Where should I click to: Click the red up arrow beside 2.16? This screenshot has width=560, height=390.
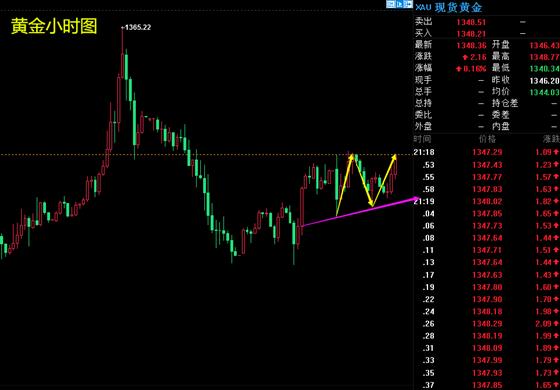[x=465, y=57]
